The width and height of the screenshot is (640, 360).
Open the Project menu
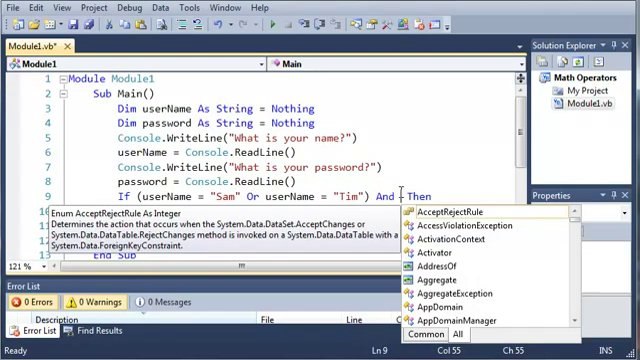[x=94, y=8]
